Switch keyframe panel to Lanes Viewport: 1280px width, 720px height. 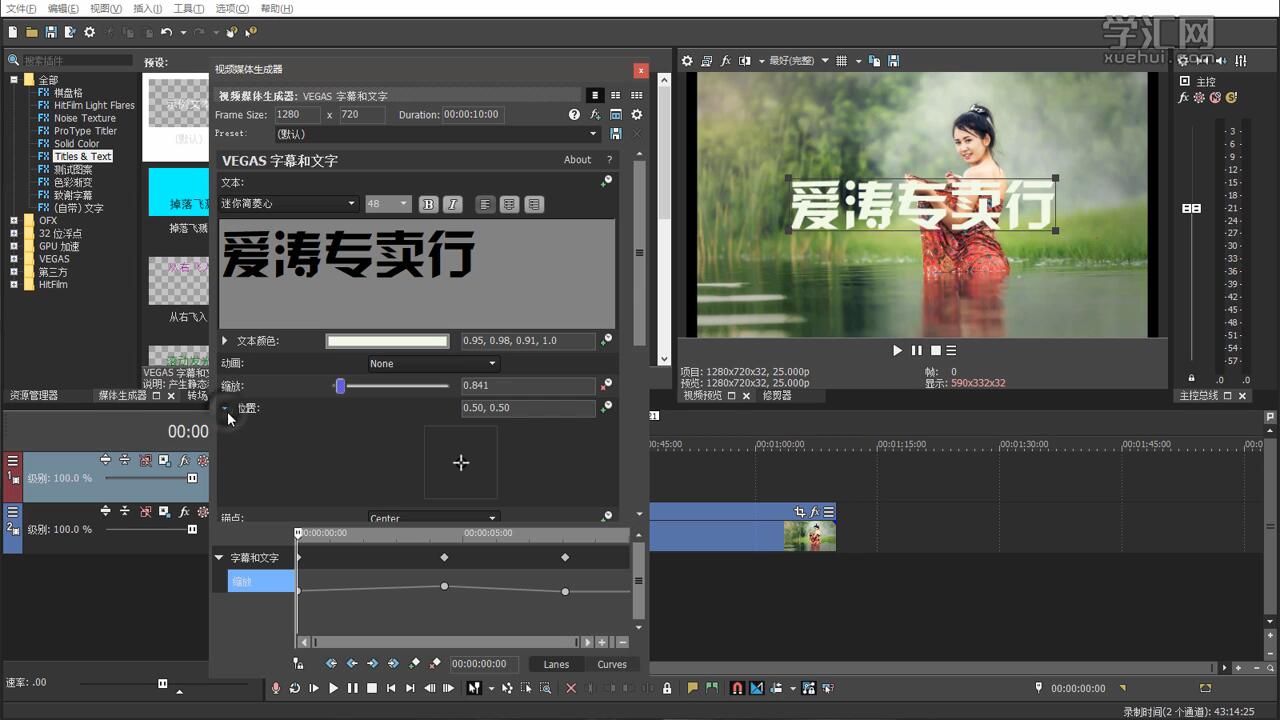(556, 664)
